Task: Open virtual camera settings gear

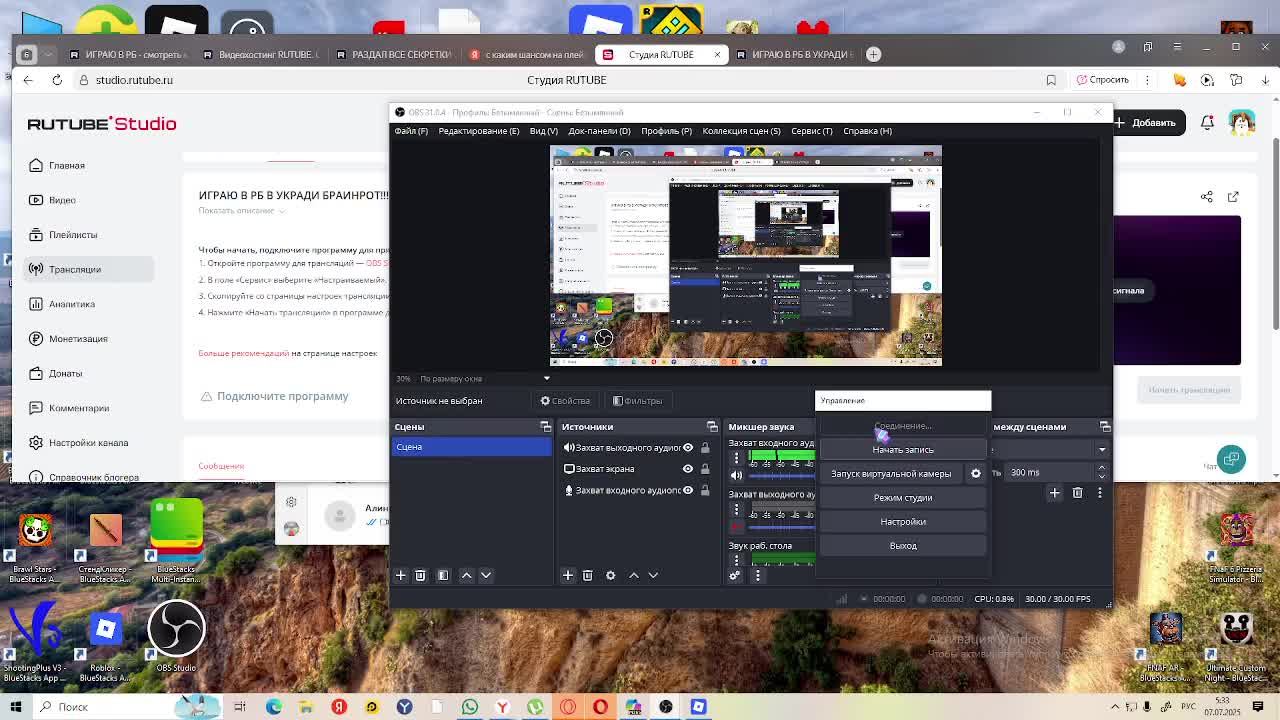Action: click(x=976, y=473)
